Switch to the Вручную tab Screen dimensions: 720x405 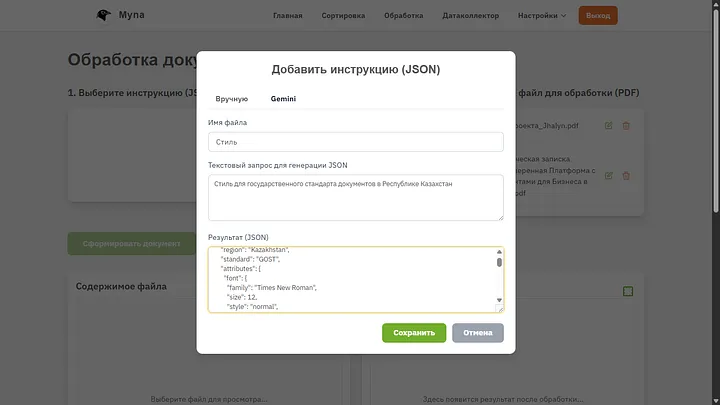(x=231, y=99)
